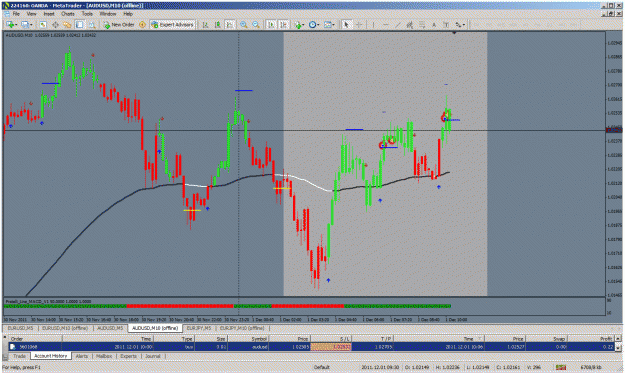Expand the Templates dropdown arrow
The width and height of the screenshot is (625, 373).
tap(334, 25)
